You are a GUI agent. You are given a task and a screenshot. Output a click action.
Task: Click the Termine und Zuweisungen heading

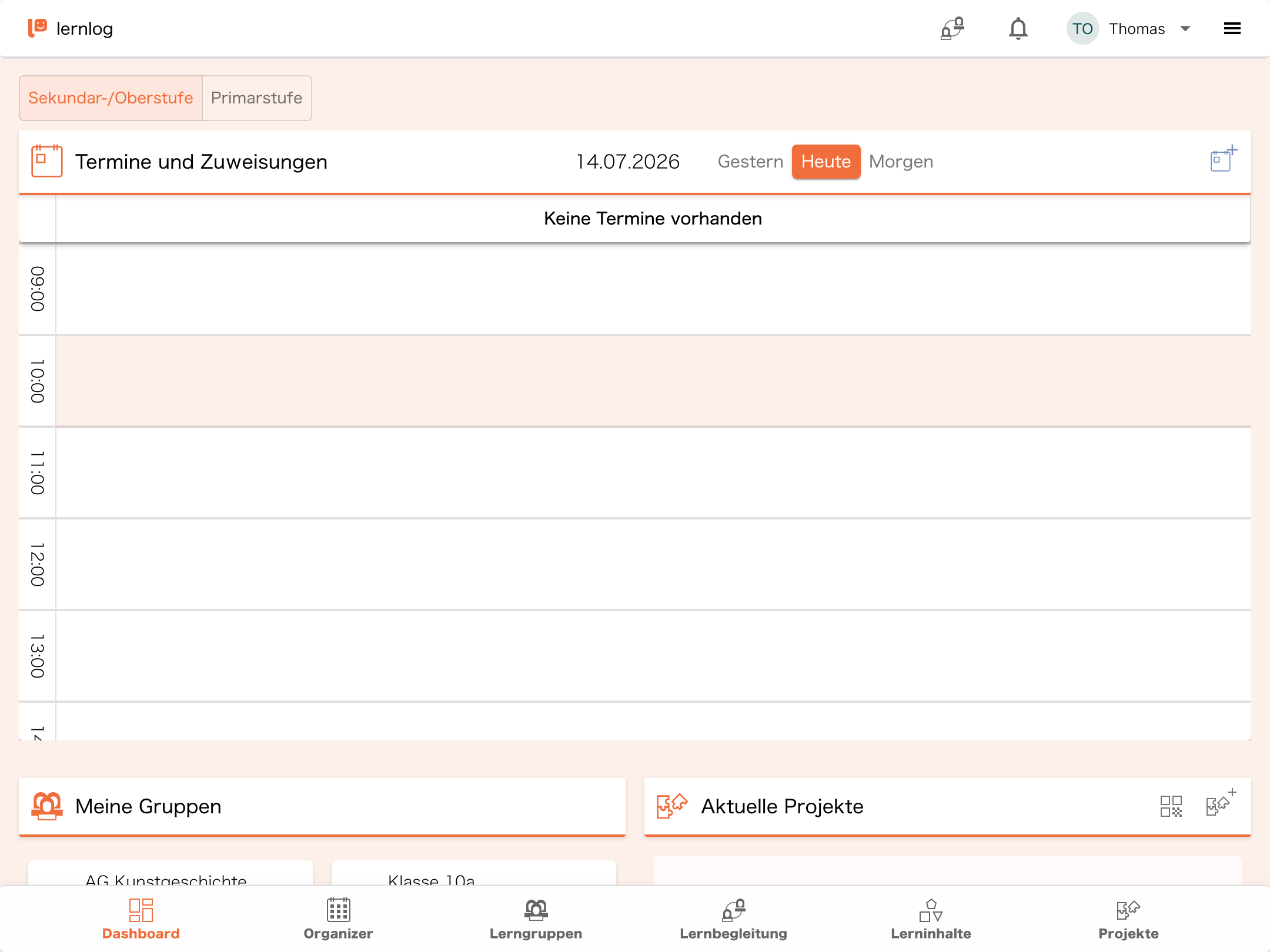[201, 162]
